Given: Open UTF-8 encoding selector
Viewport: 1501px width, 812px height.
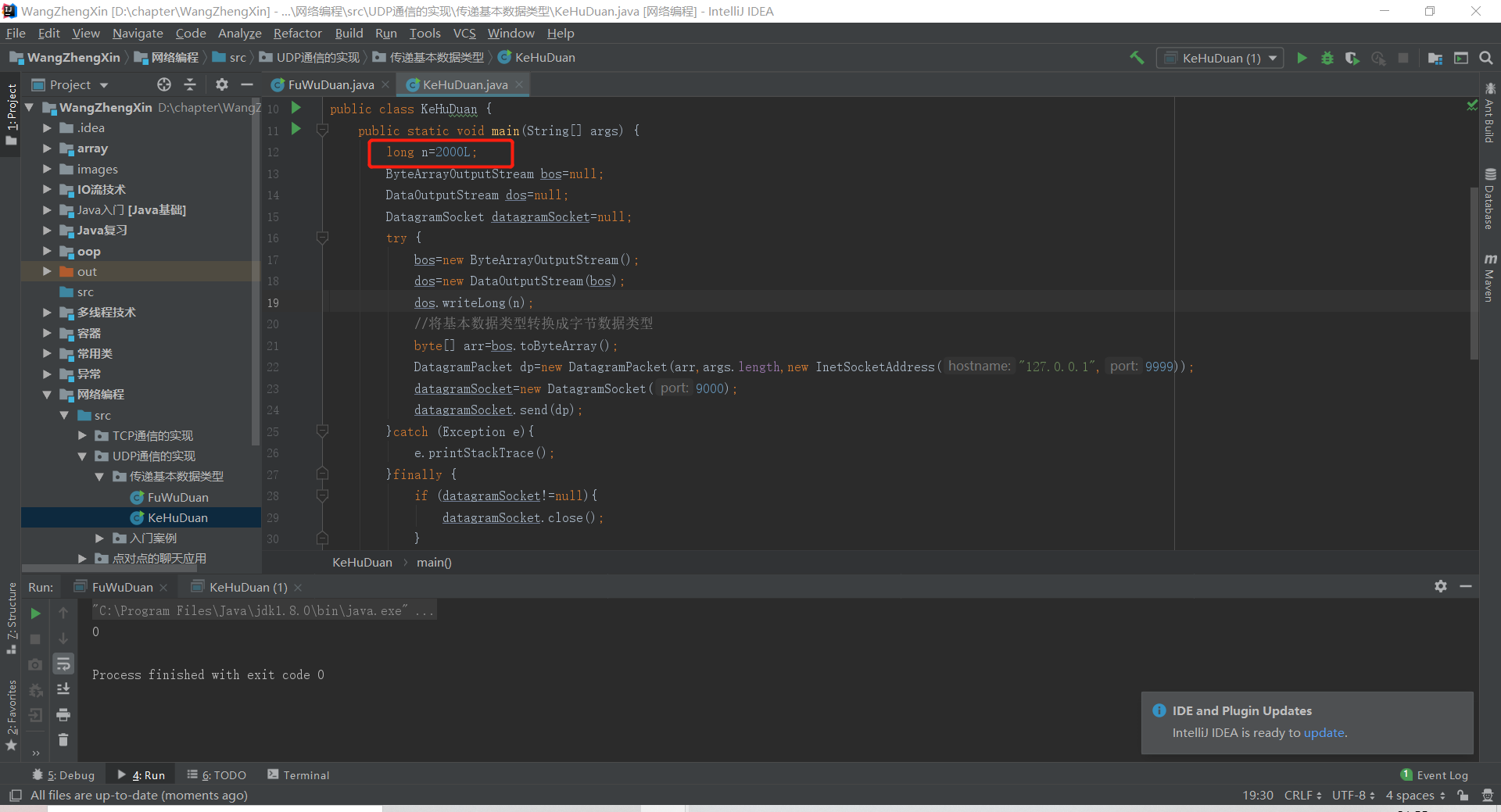Looking at the screenshot, I should (x=1353, y=796).
